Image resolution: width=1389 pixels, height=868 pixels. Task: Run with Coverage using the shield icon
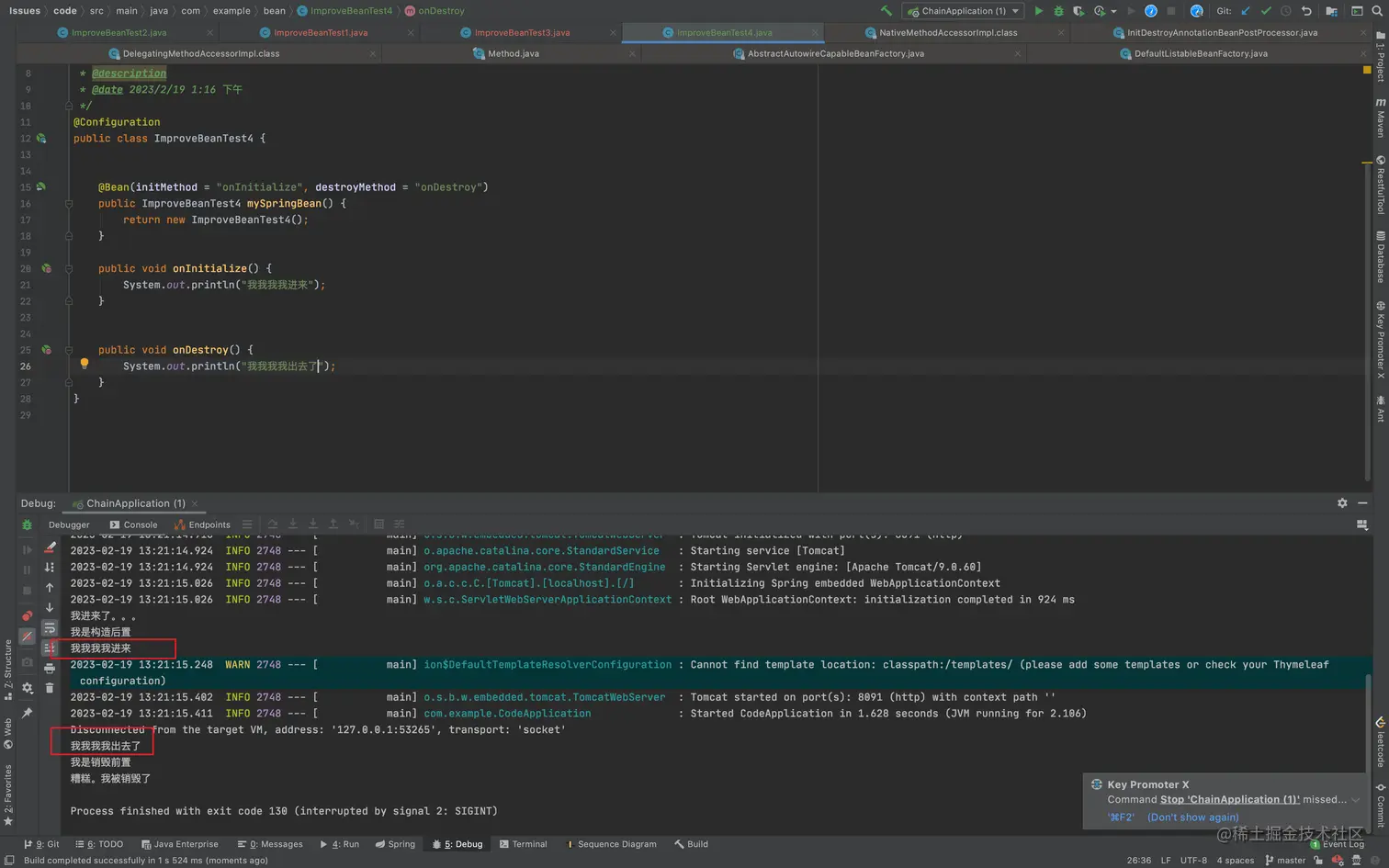tap(1078, 11)
